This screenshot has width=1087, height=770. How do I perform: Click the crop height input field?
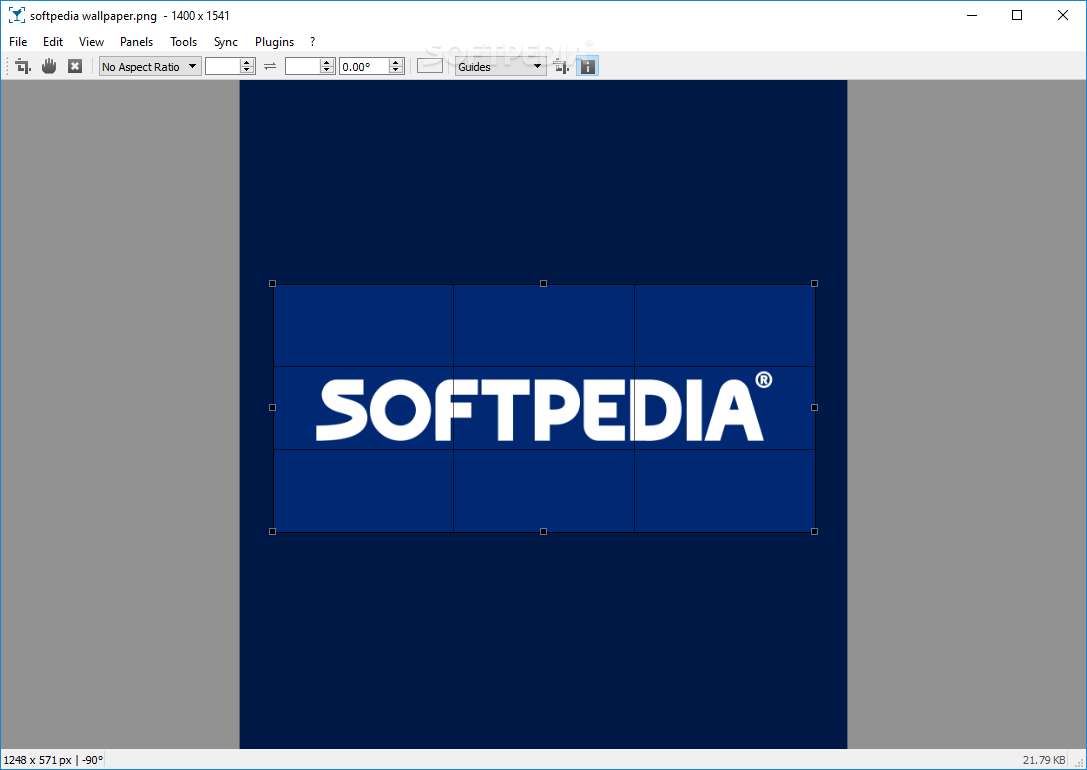click(302, 67)
